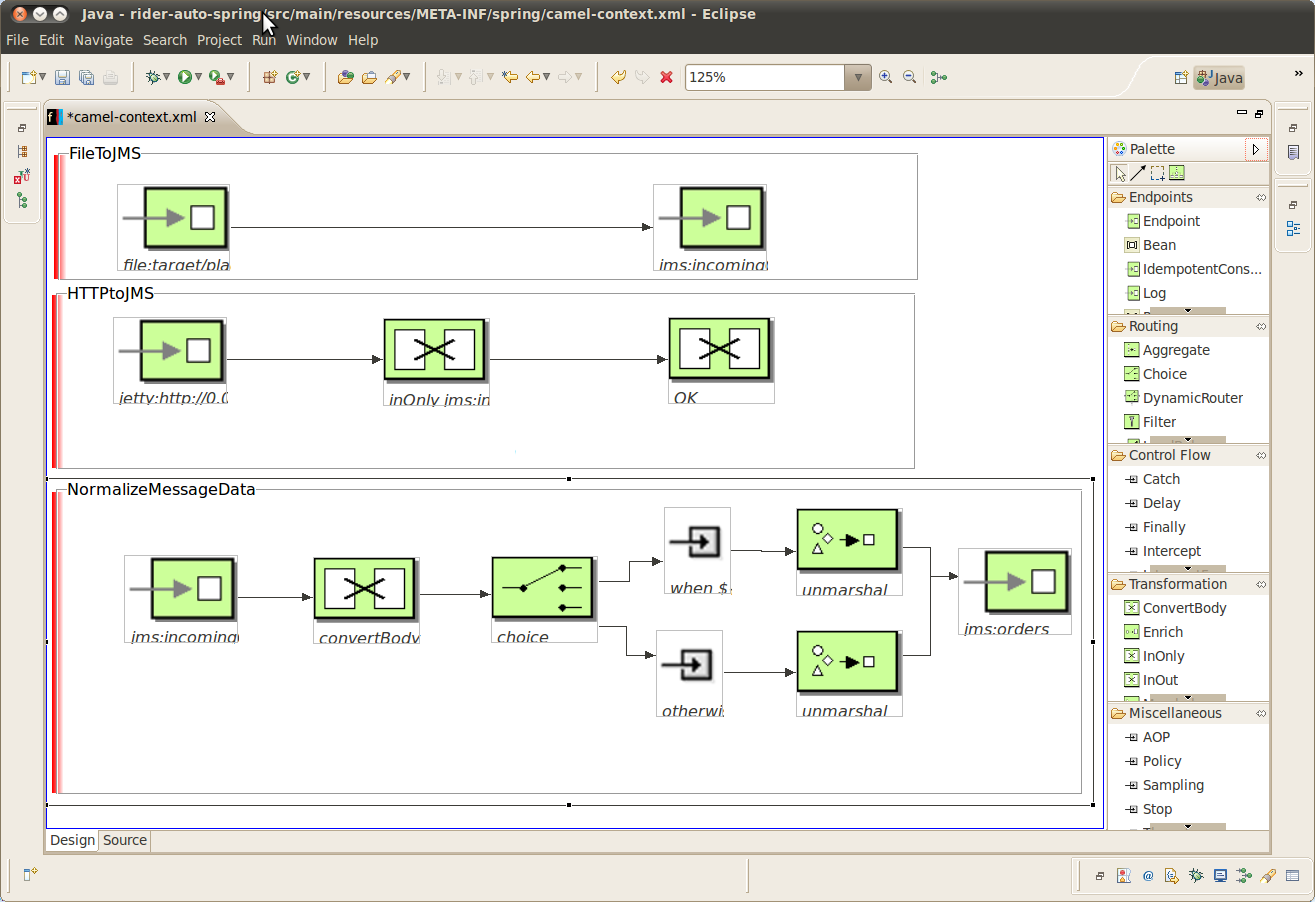The width and height of the screenshot is (1315, 902).
Task: Select the connection arrow tool in Palette
Action: (1138, 173)
